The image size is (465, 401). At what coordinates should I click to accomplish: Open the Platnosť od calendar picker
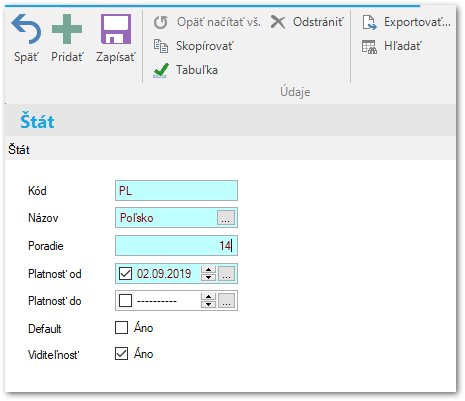pos(226,274)
